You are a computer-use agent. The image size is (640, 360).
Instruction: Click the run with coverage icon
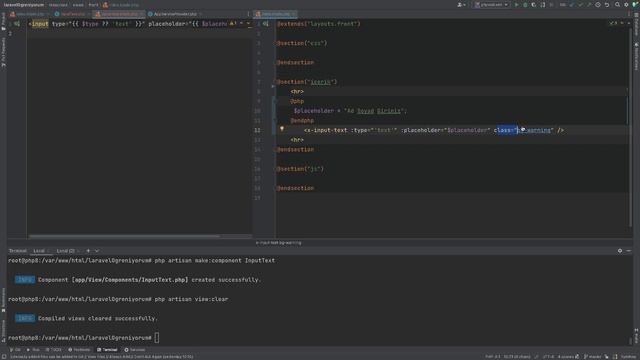[x=534, y=5]
